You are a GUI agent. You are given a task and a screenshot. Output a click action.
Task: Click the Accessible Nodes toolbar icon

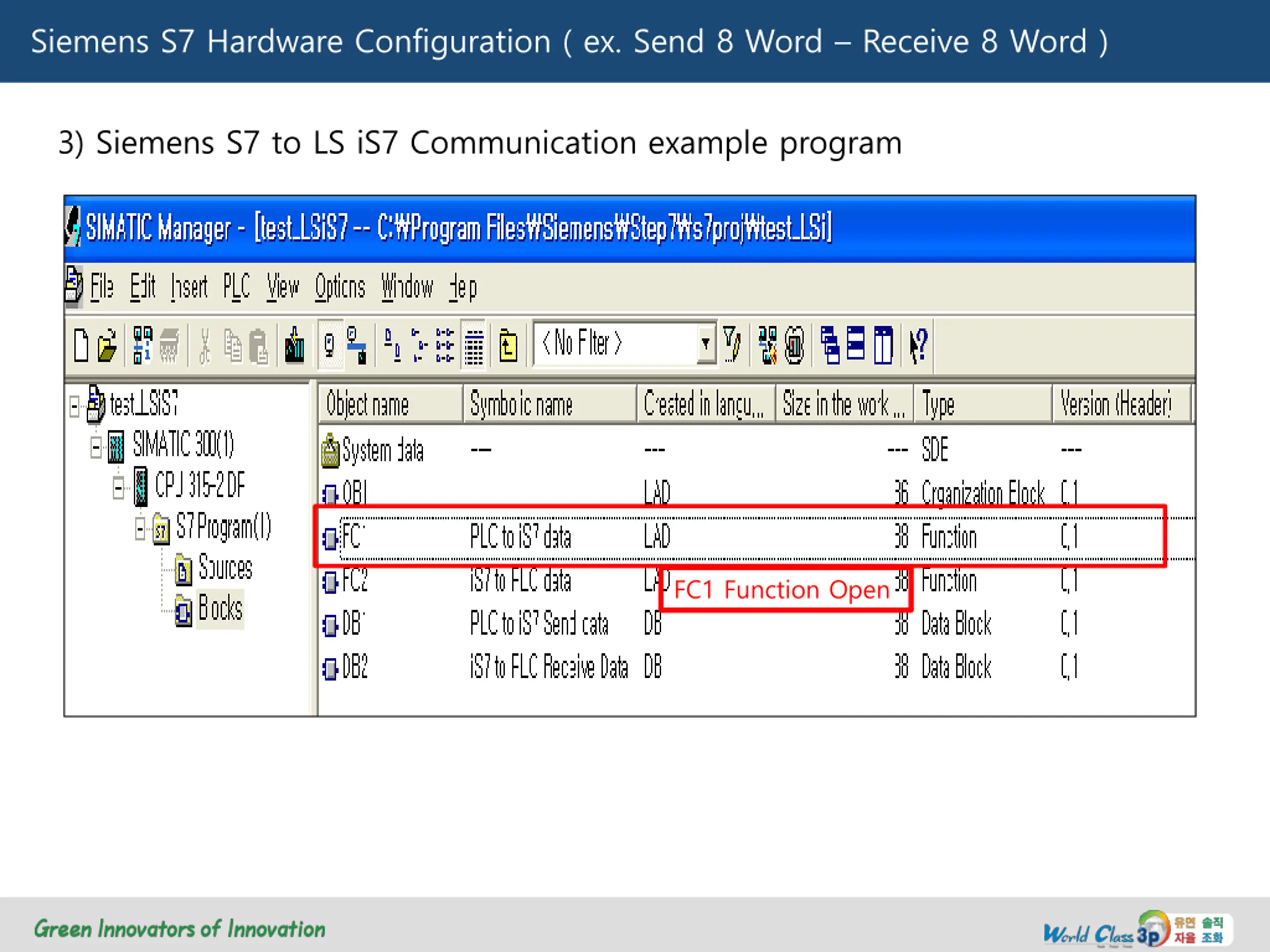coord(142,345)
